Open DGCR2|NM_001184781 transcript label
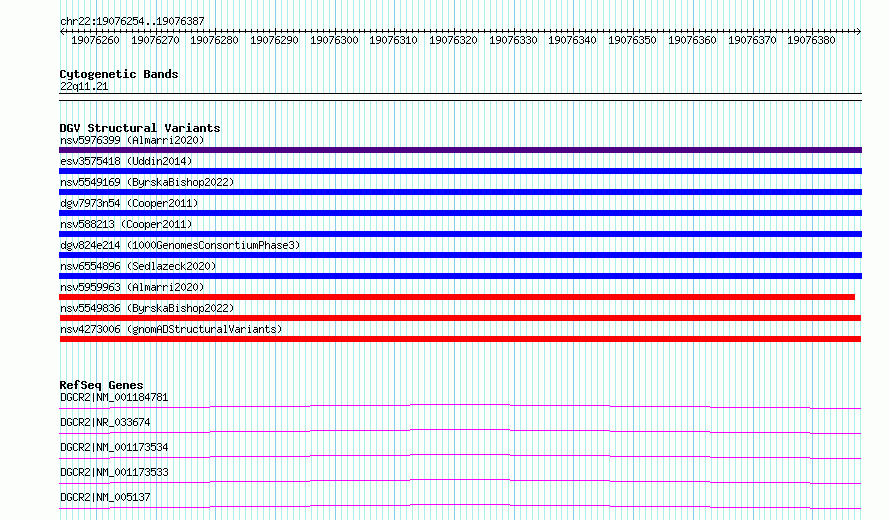Image resolution: width=890 pixels, height=520 pixels. 114,397
